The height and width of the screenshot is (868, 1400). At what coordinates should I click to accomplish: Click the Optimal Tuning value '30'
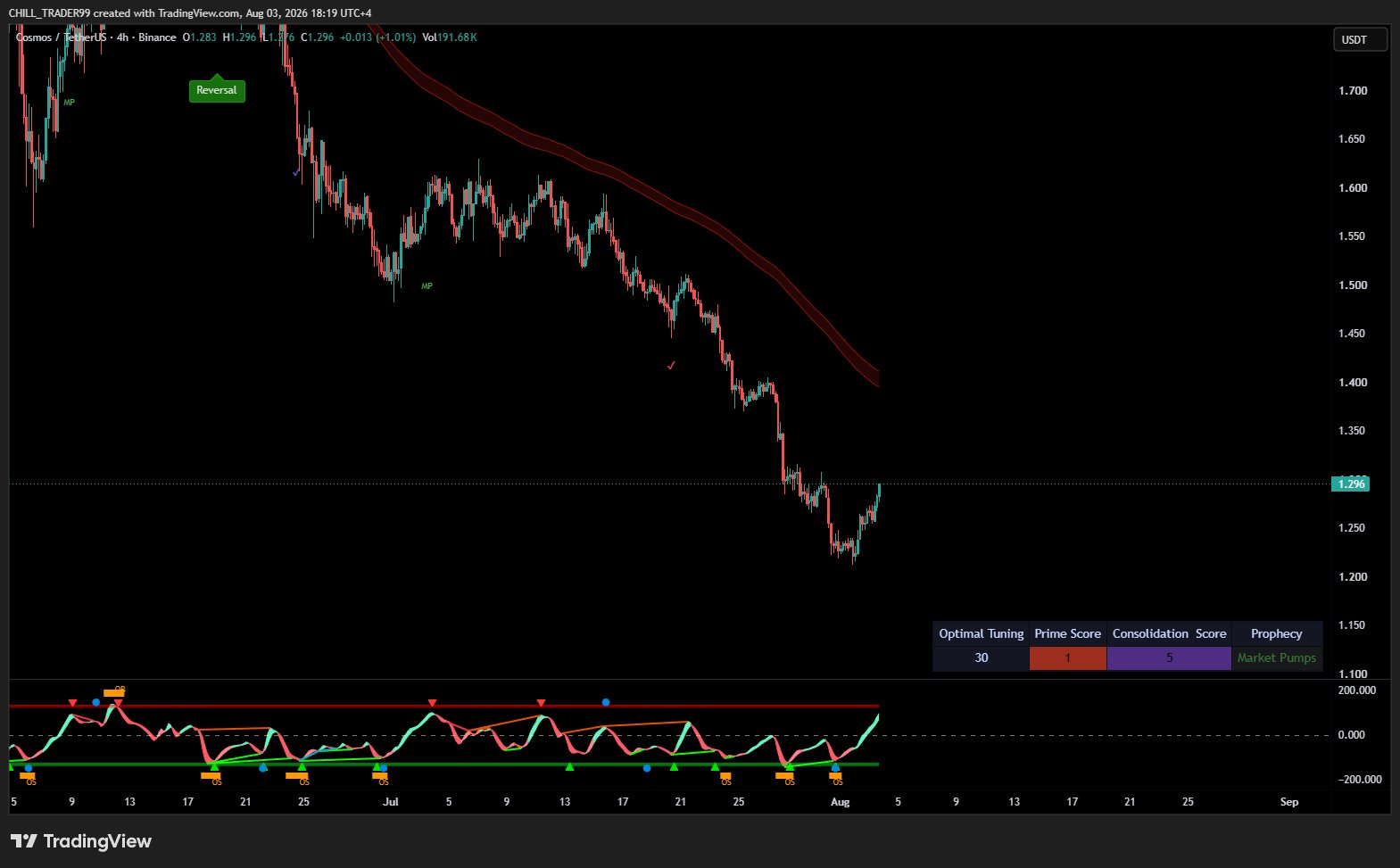981,658
